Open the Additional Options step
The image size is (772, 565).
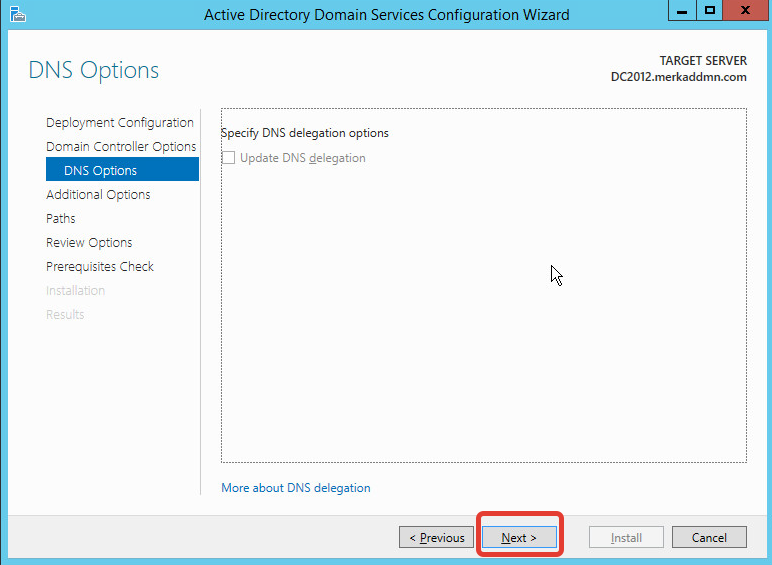98,194
